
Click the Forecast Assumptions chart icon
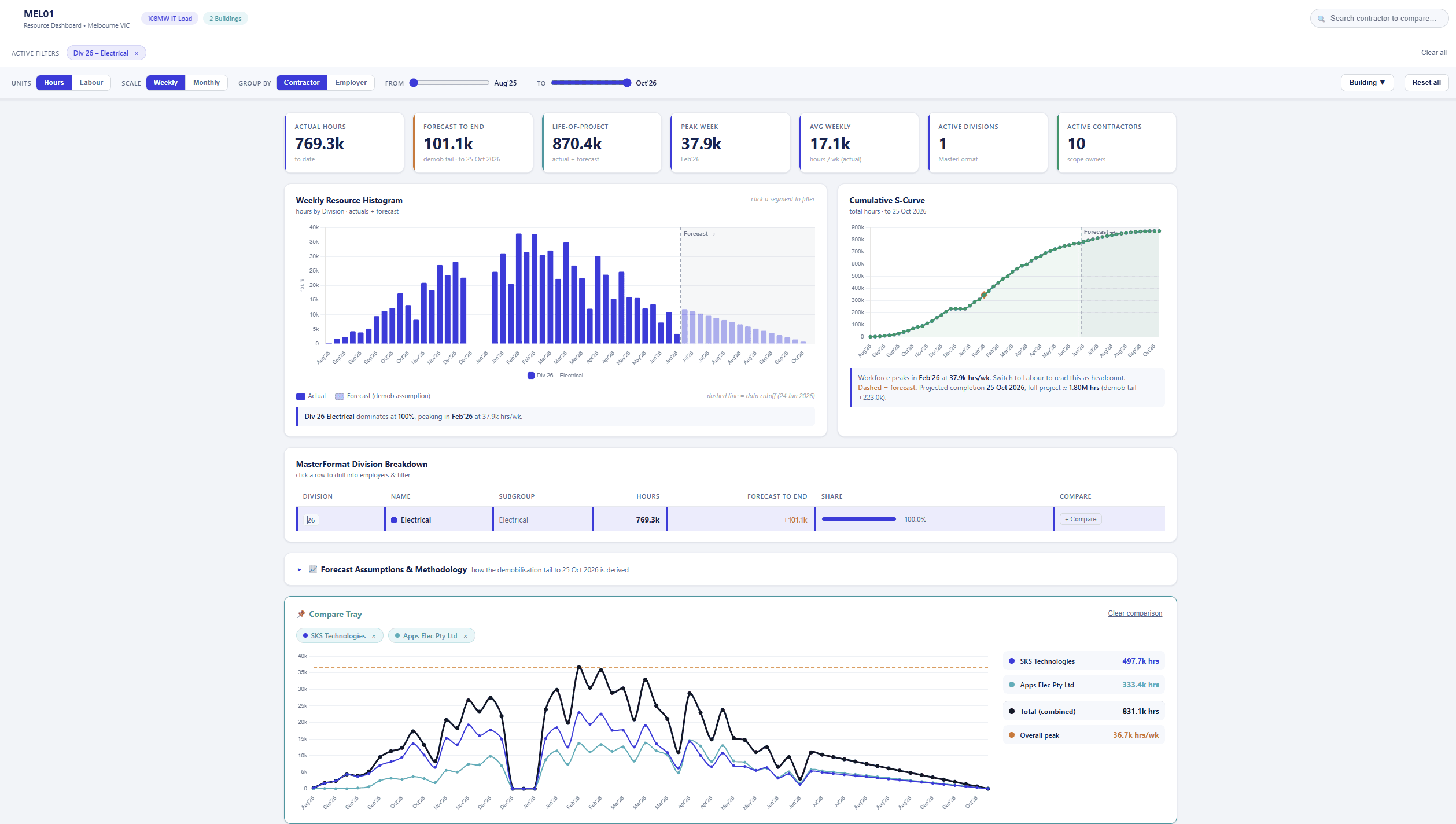313,569
